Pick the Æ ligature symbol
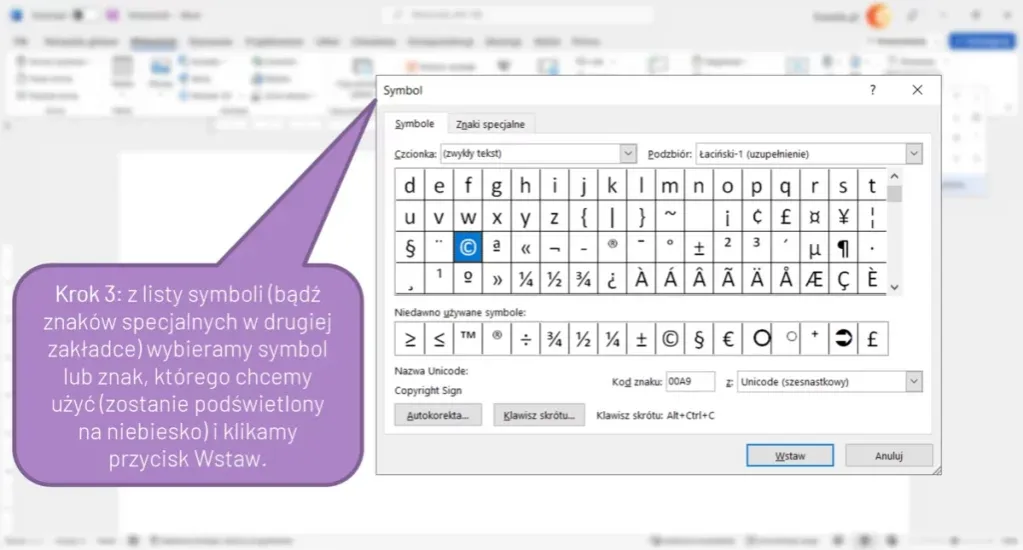Screen dimensions: 1023x550 (814, 279)
